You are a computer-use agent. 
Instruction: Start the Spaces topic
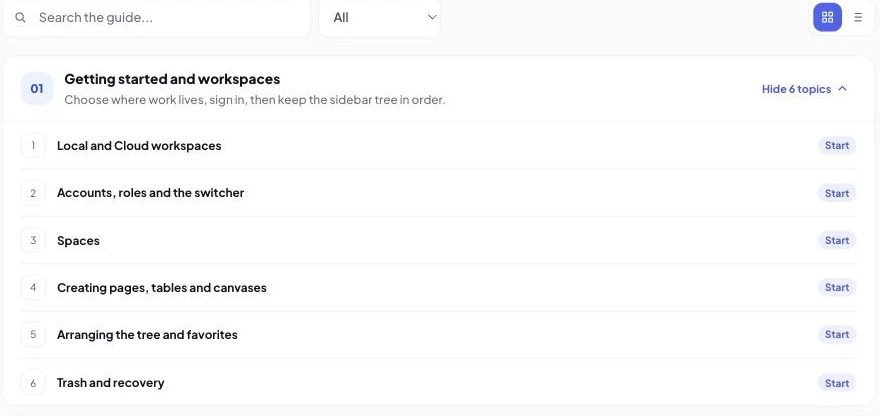point(837,240)
